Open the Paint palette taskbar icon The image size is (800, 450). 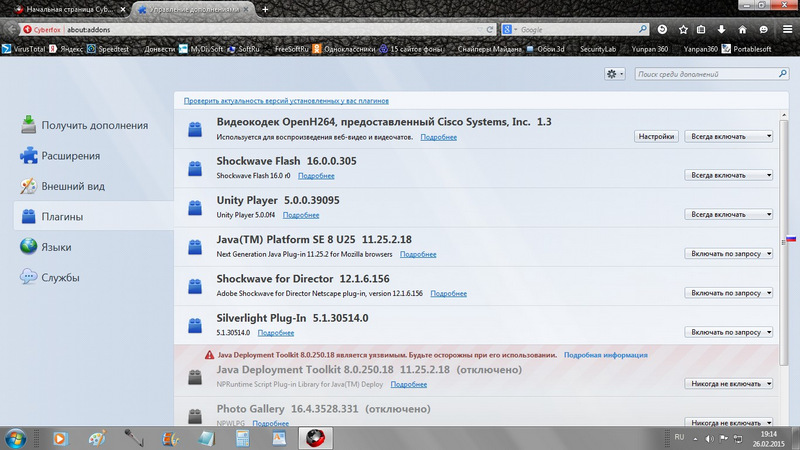pos(97,438)
